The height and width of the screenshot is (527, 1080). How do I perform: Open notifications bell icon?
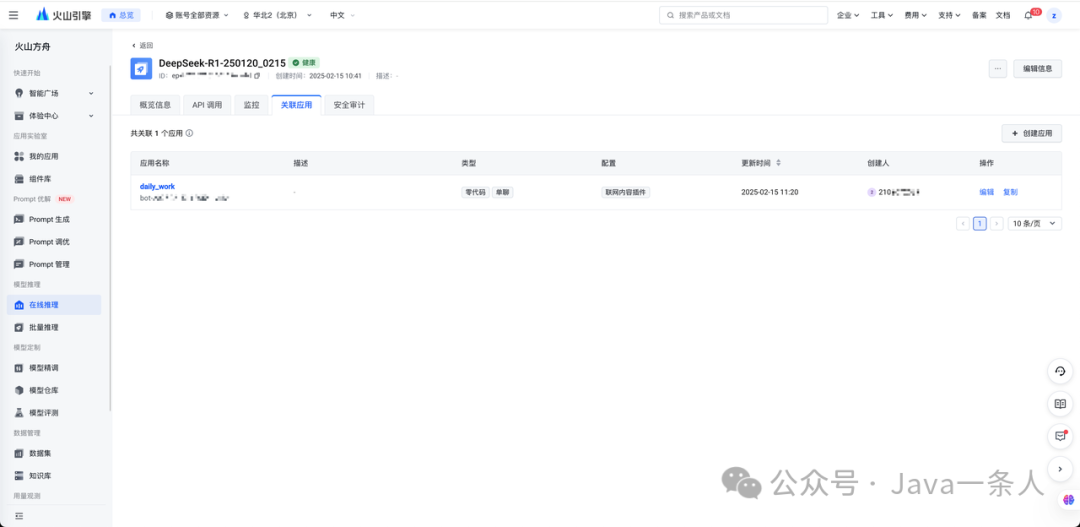[1028, 15]
